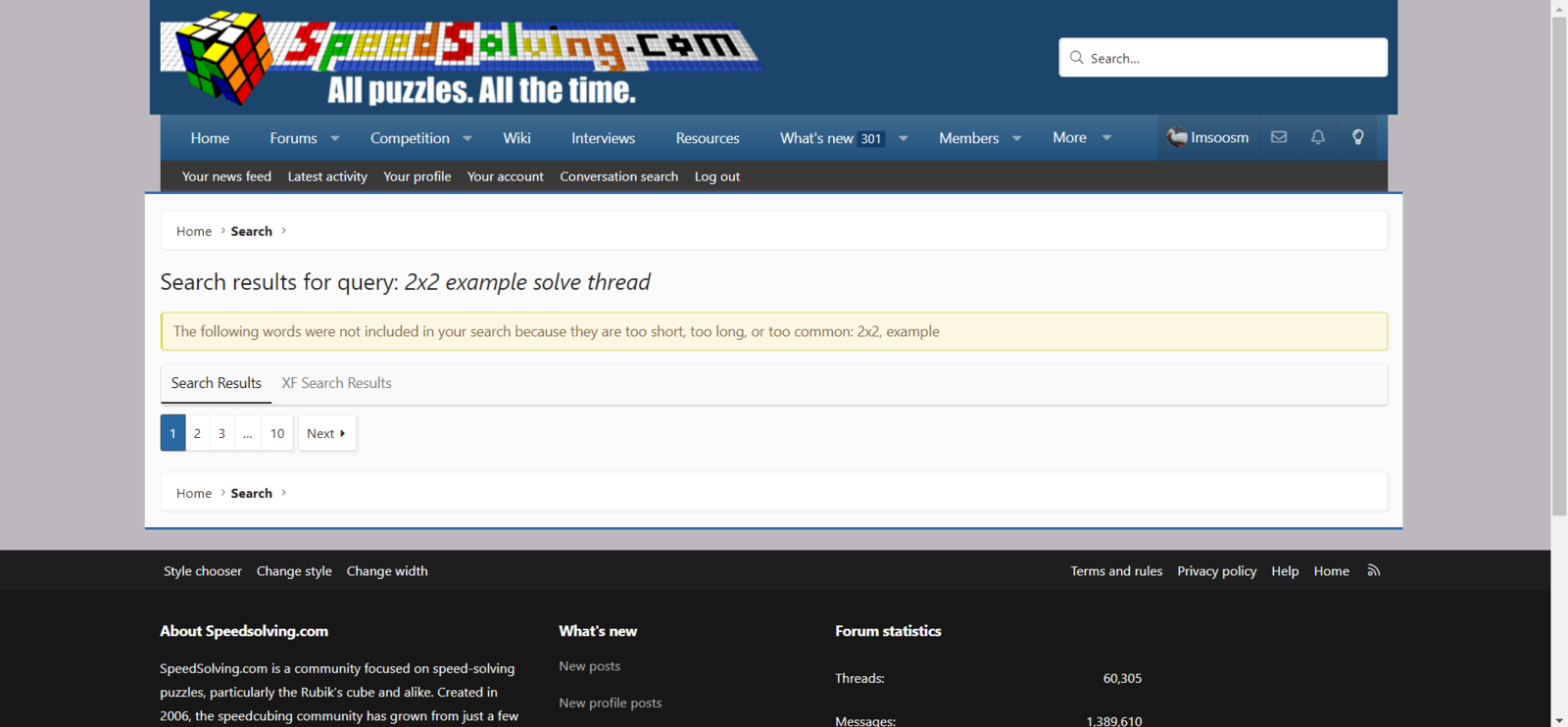This screenshot has width=1568, height=727.
Task: Open Conversation search link
Action: (619, 176)
